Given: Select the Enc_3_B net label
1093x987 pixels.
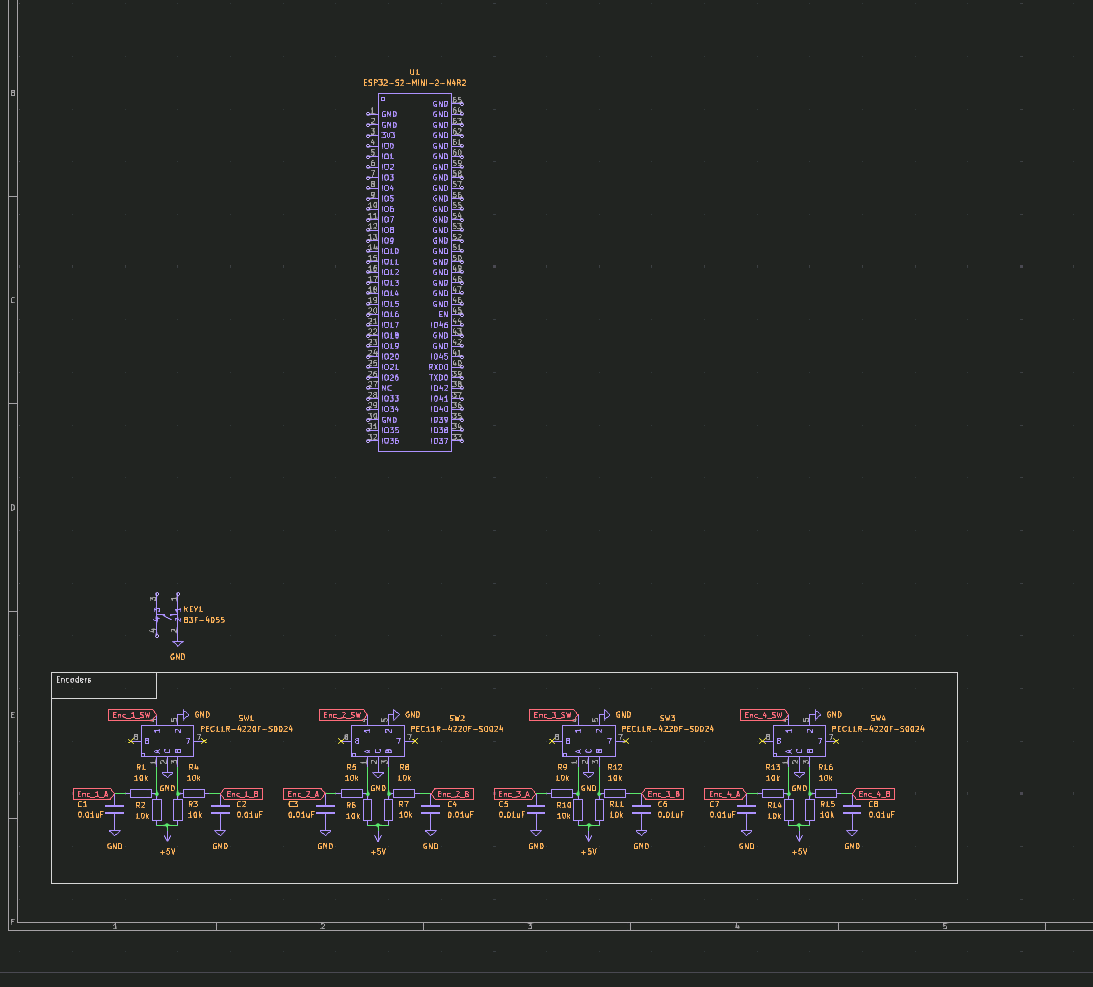Looking at the screenshot, I should tap(663, 794).
